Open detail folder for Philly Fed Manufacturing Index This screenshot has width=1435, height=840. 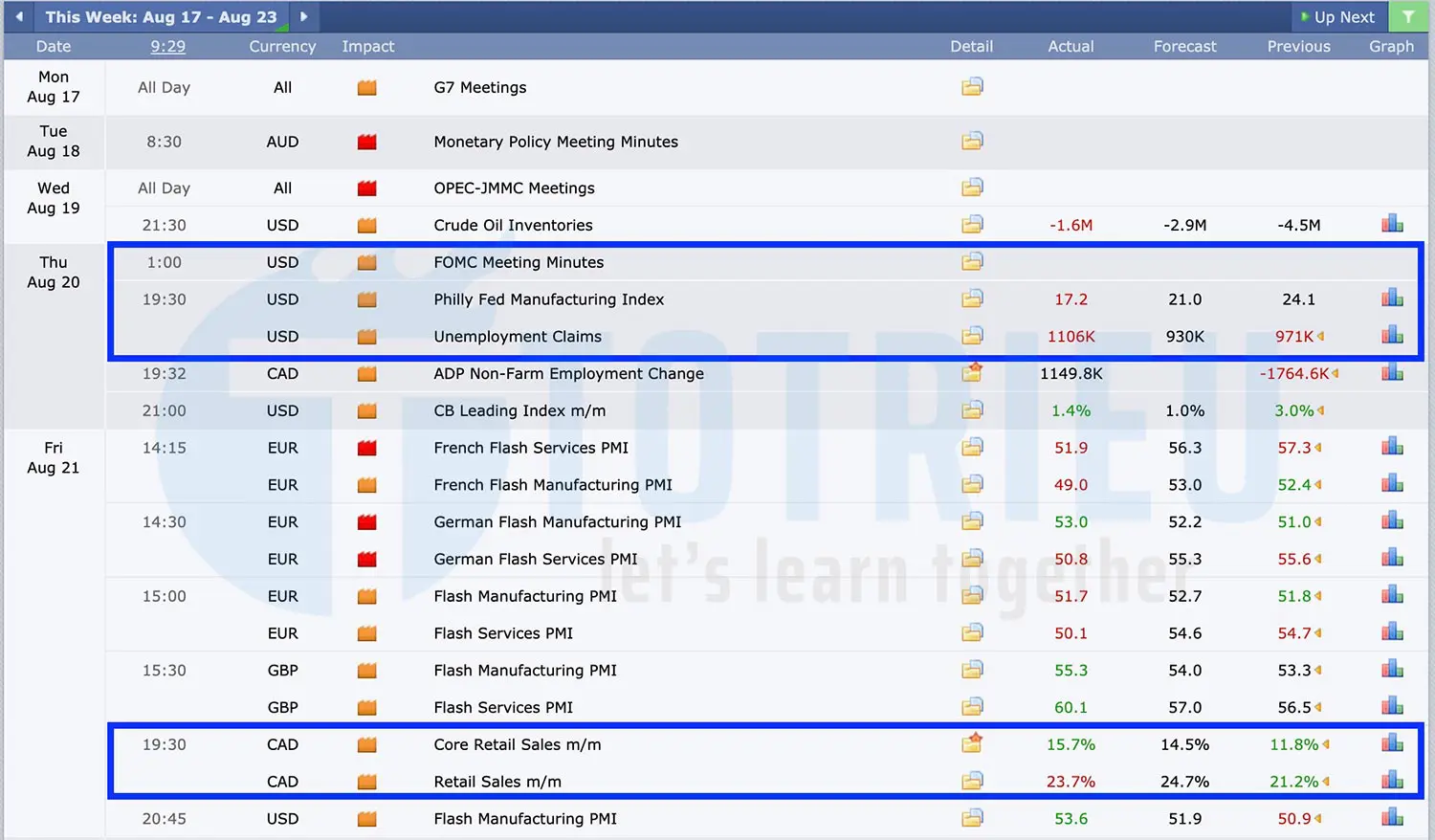coord(972,299)
